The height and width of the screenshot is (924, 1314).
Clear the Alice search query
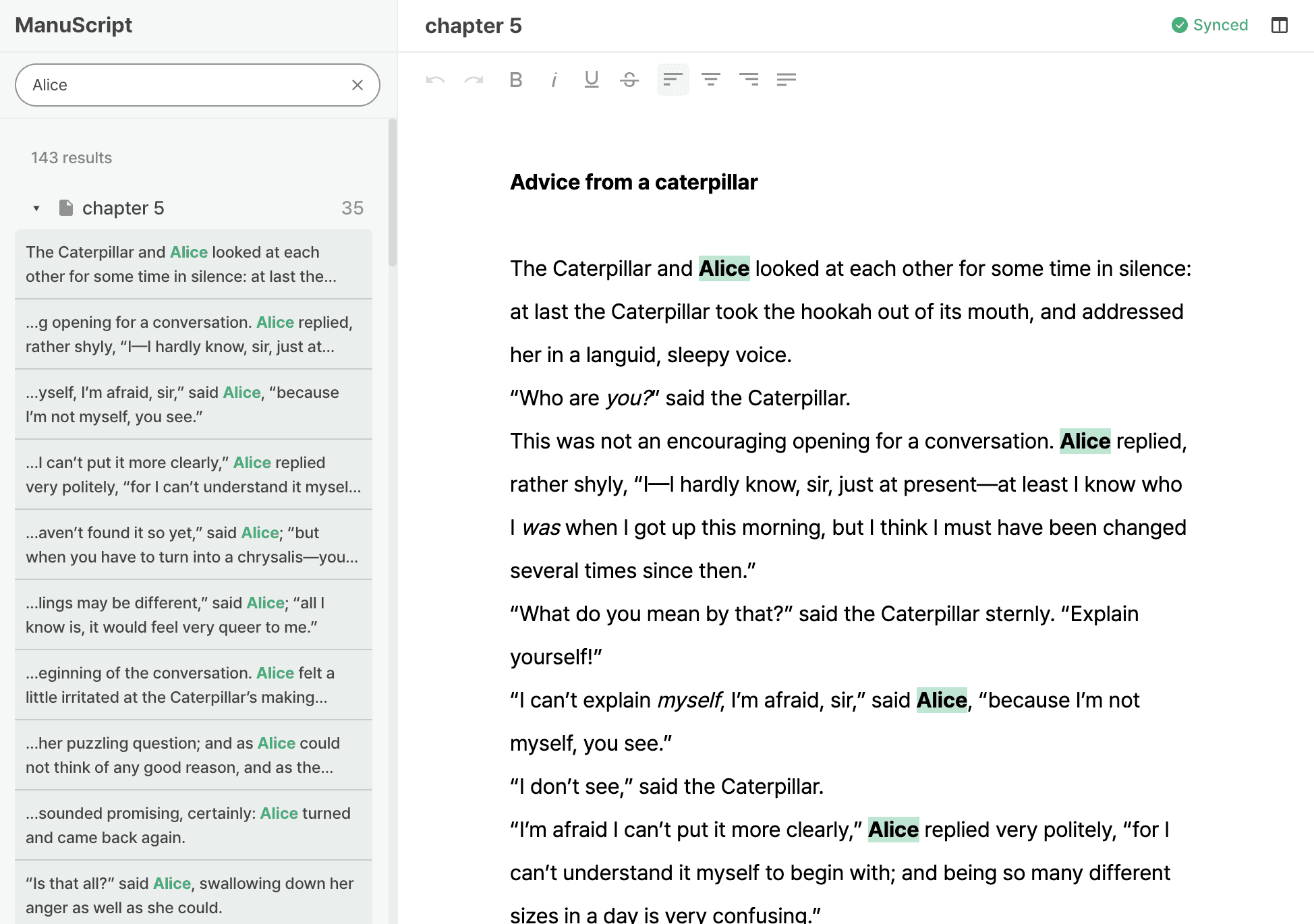point(358,85)
